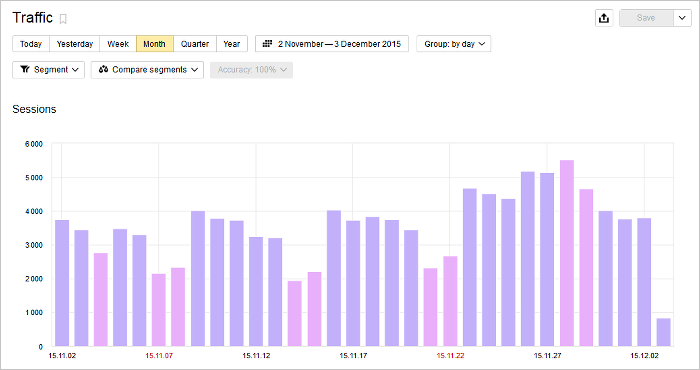Screen dimensions: 700x370
Task: Click the bookmark icon next to Traffic
Action: [63, 19]
